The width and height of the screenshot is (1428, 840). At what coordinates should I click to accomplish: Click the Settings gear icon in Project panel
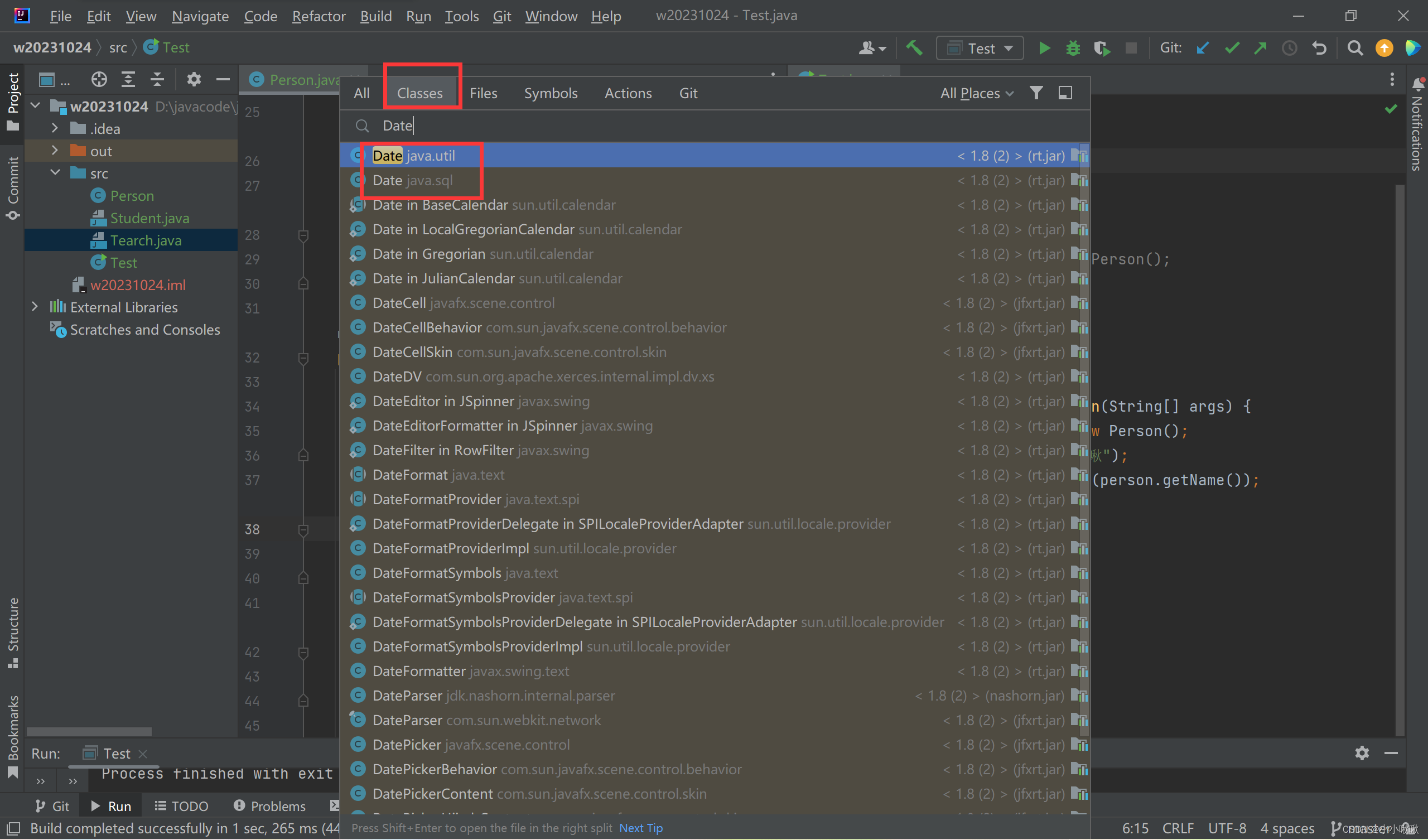tap(193, 79)
